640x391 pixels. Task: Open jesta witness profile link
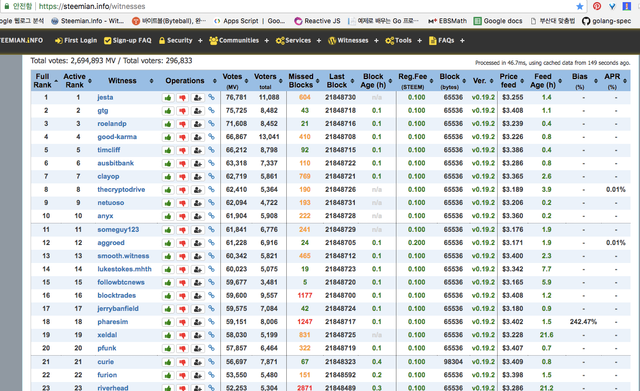pyautogui.click(x=105, y=97)
